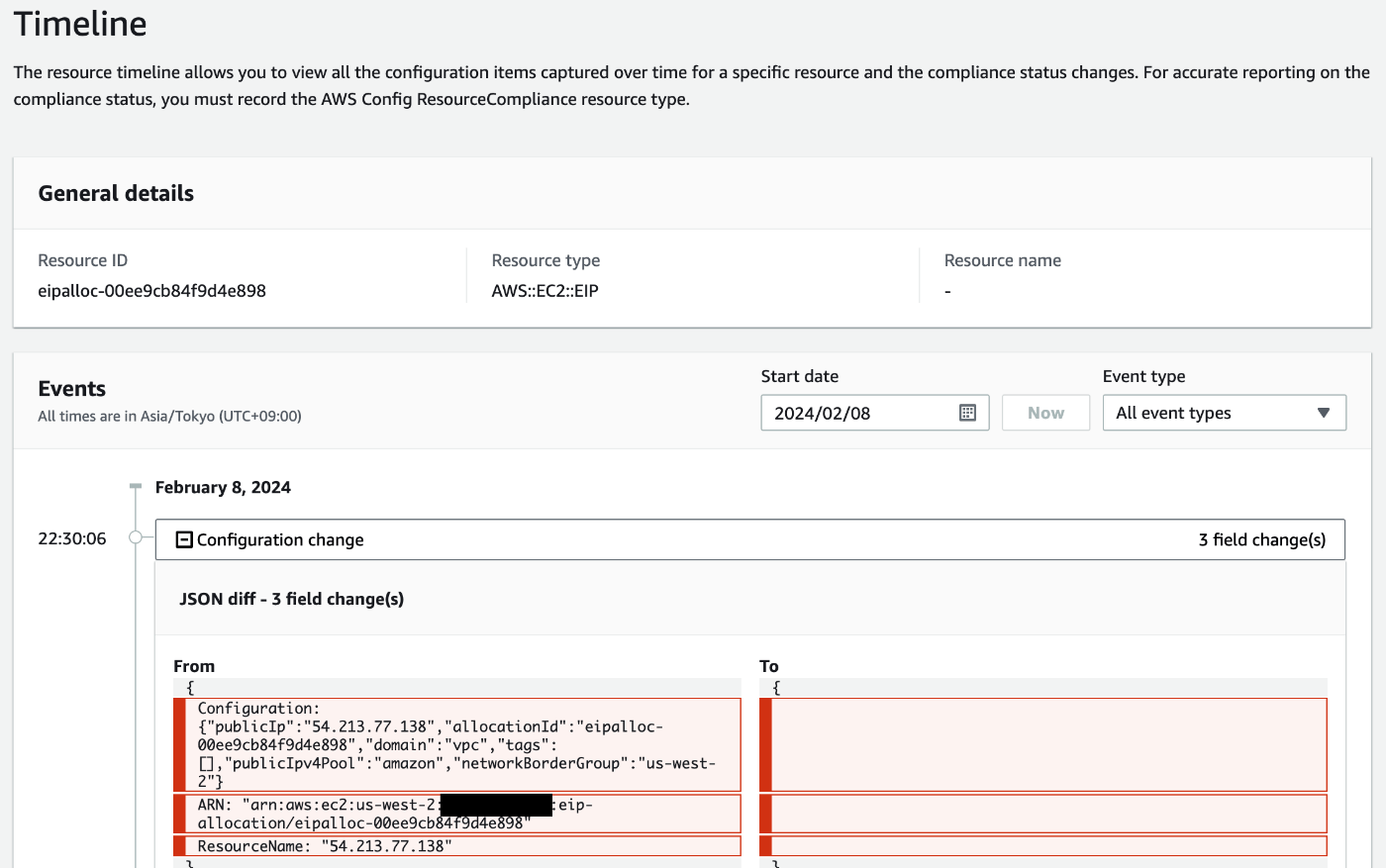Viewport: 1386px width, 868px height.
Task: Click the Start date input field
Action: point(874,413)
